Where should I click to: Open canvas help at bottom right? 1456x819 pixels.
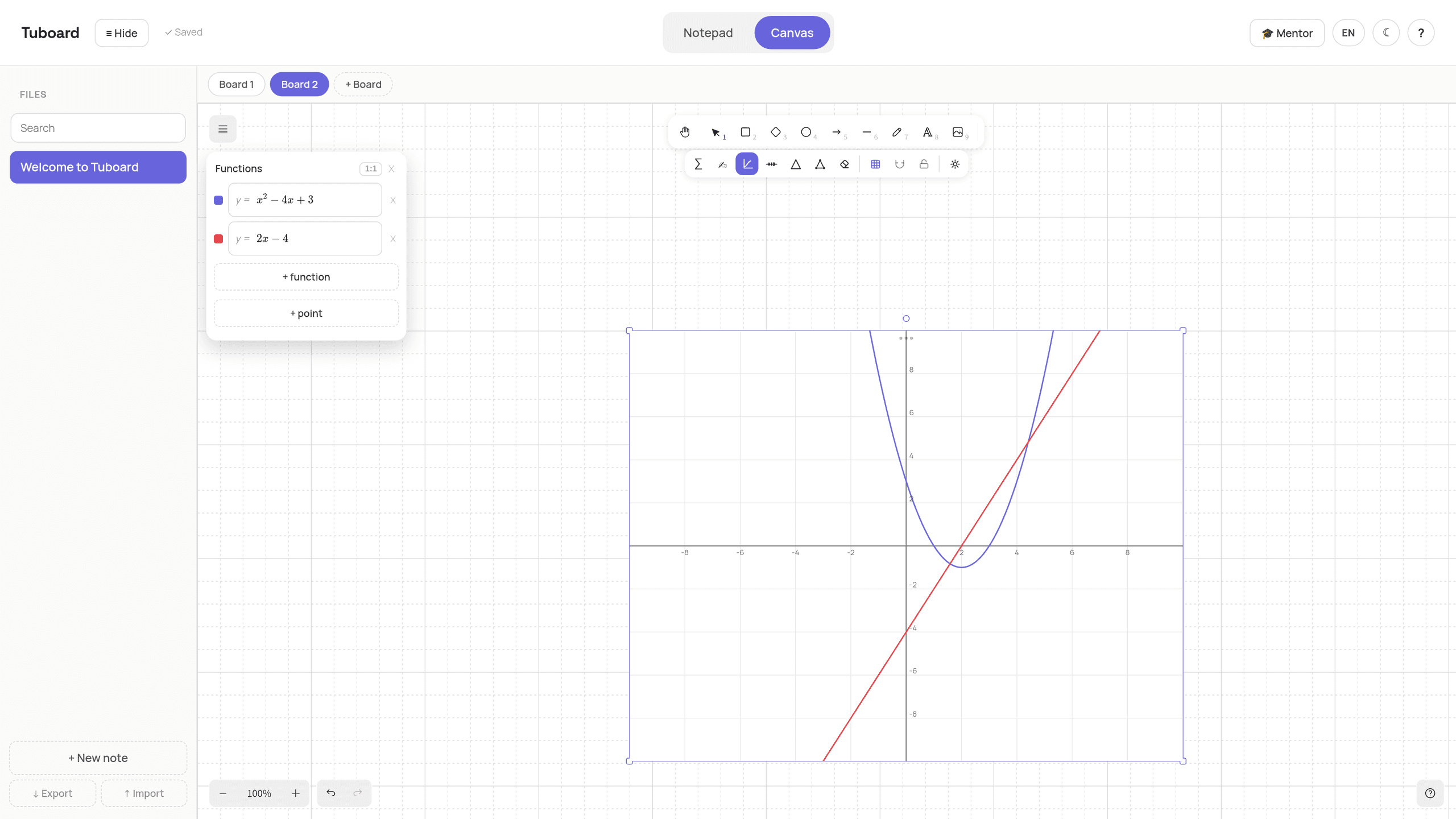coord(1430,793)
